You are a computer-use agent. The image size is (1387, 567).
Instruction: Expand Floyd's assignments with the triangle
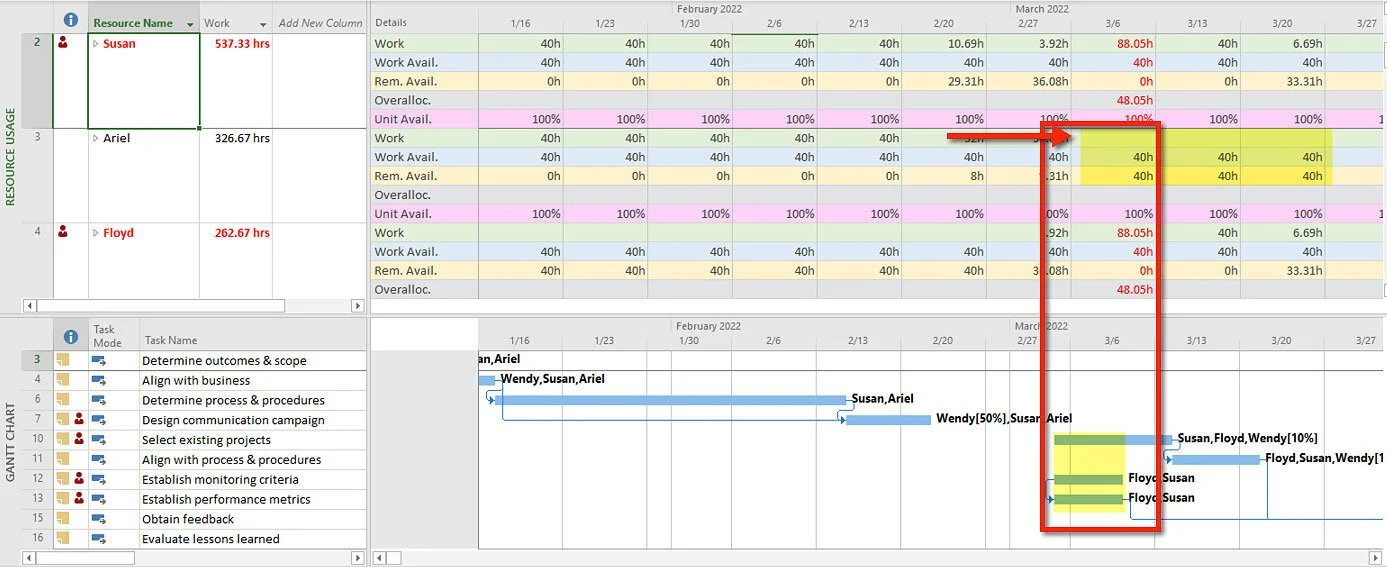click(x=96, y=233)
